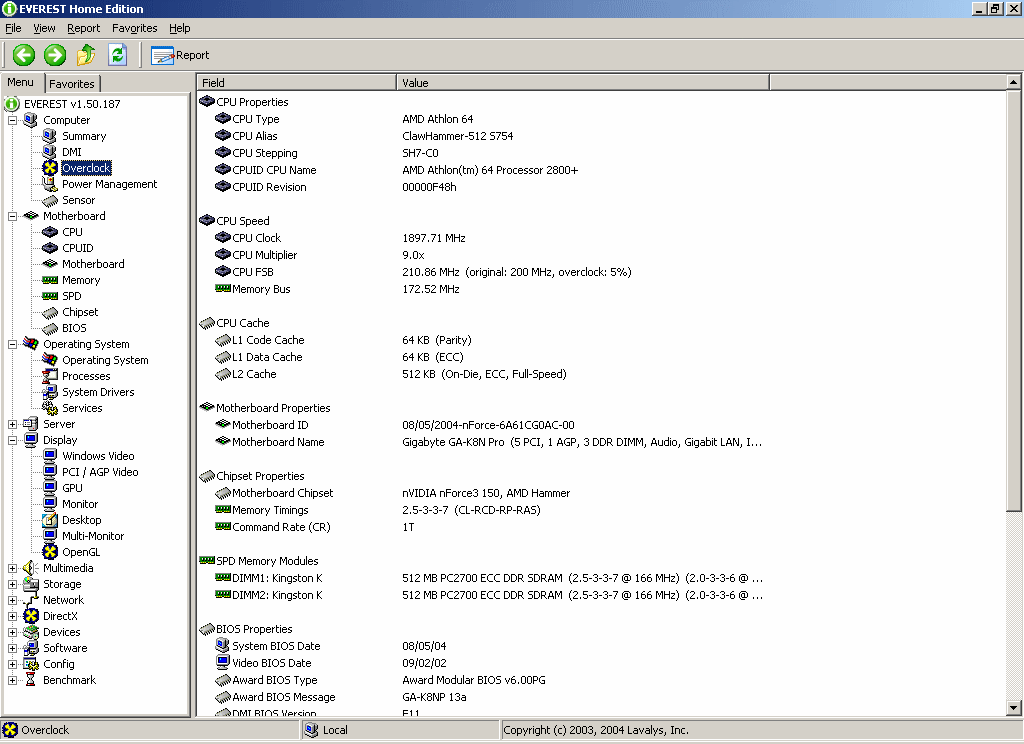Select the Sensor icon in tree

(x=50, y=201)
